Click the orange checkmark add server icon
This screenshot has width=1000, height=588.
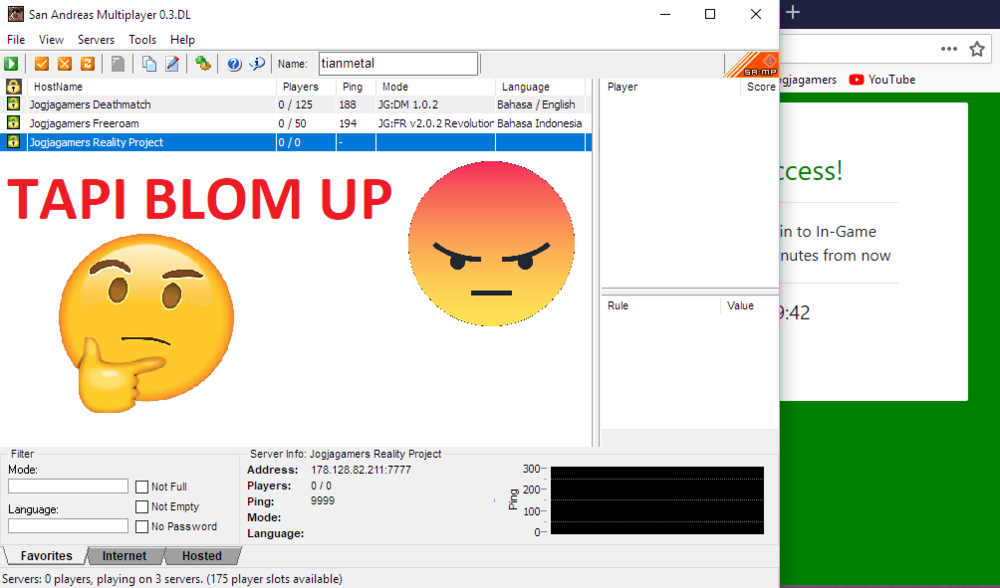coord(41,64)
